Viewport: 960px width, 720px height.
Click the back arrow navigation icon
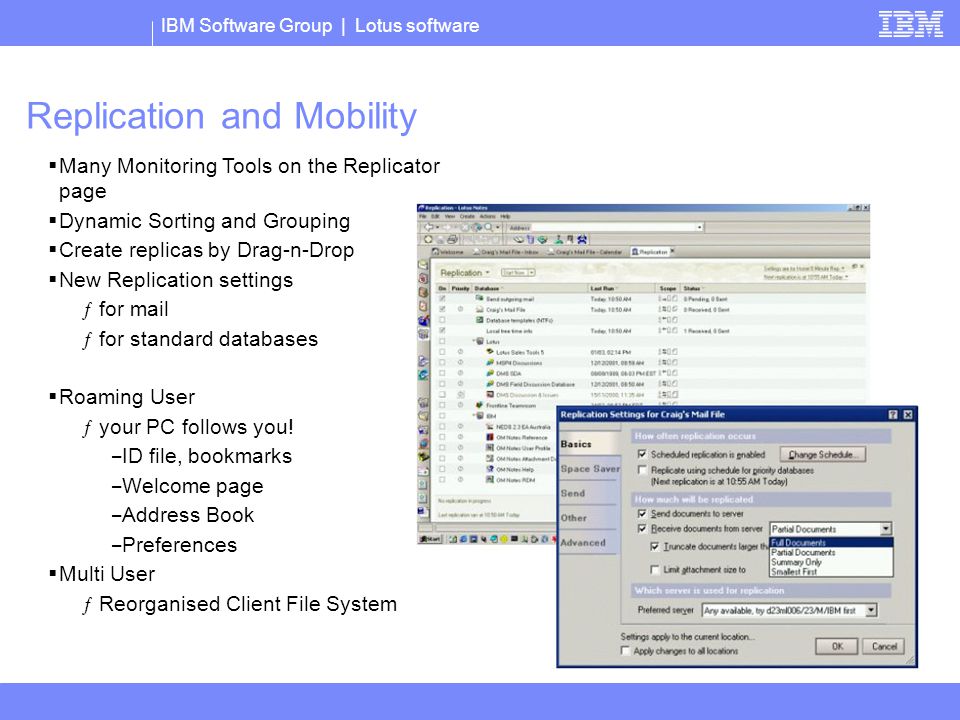coord(429,227)
